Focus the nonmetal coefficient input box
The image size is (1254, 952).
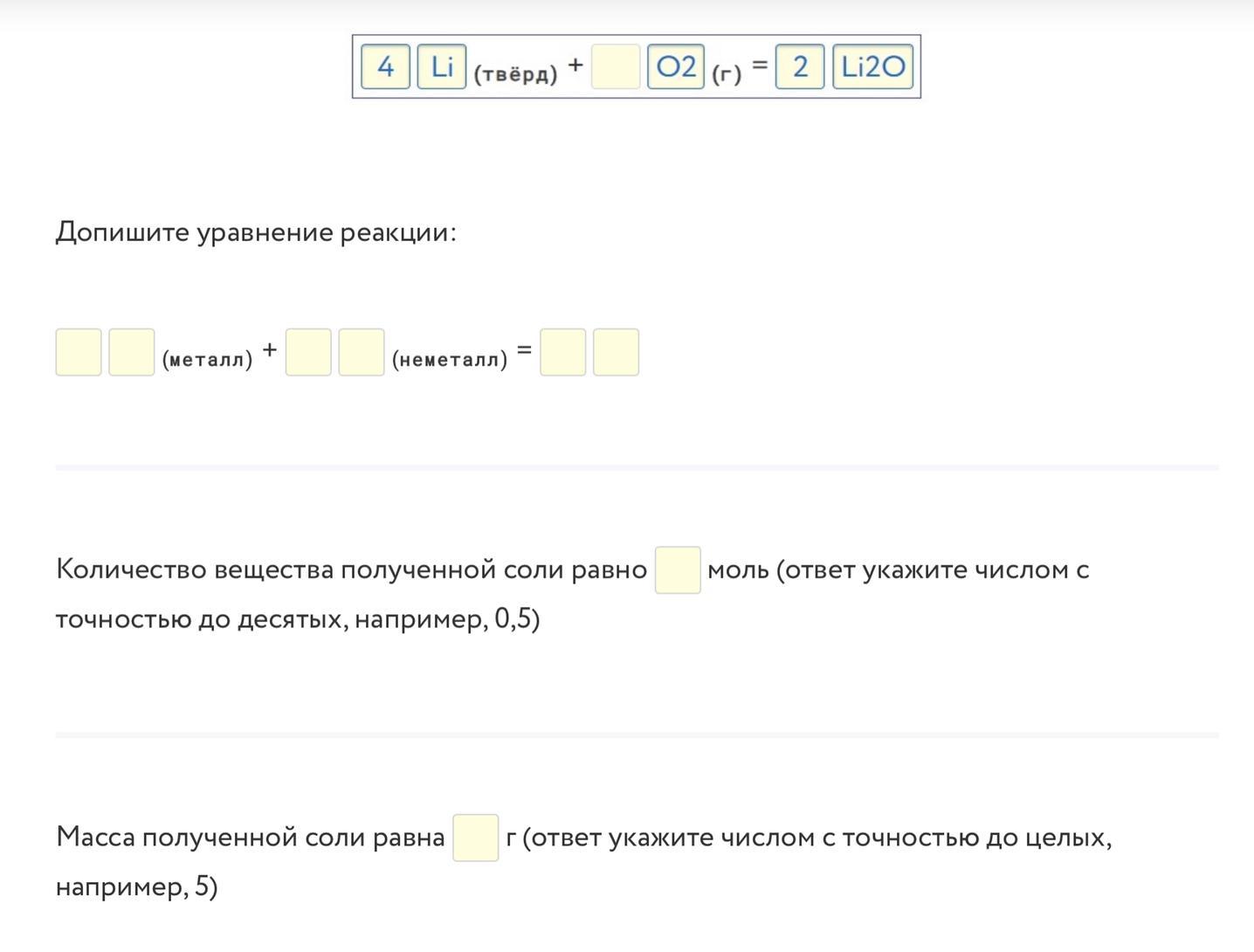click(x=308, y=352)
